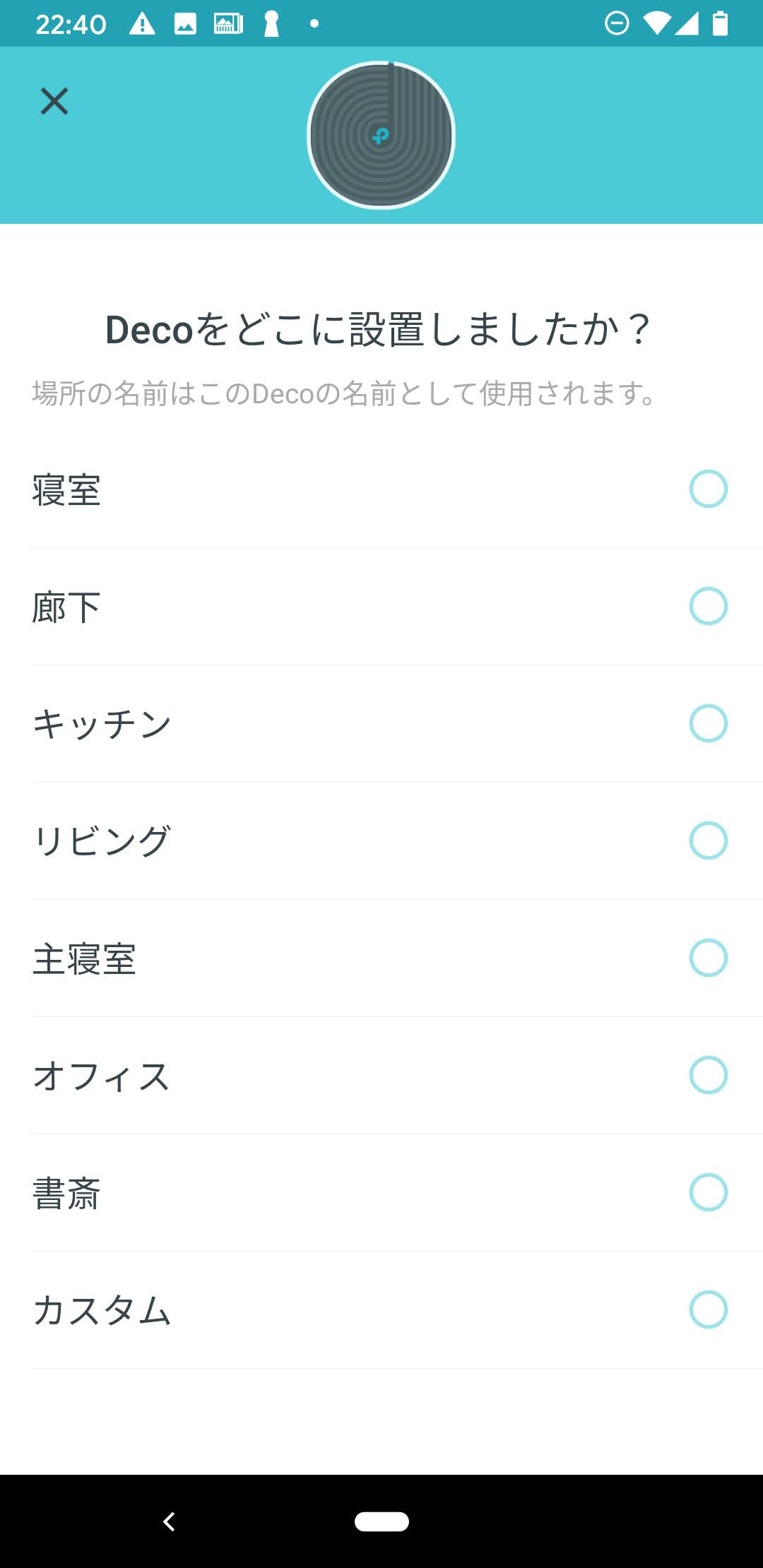Select the 廊下 radio button

tap(708, 606)
